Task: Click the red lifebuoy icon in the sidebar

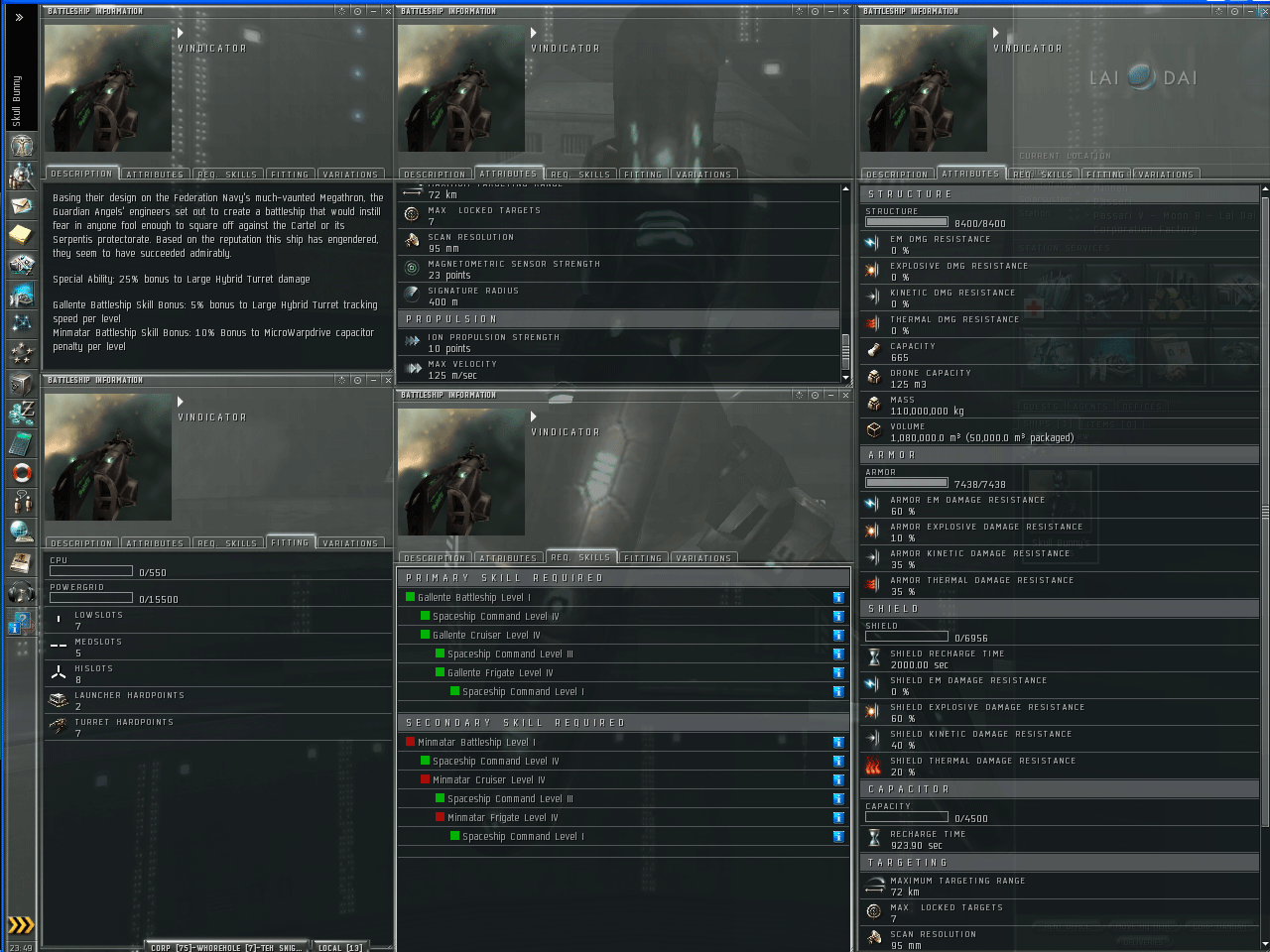Action: click(x=21, y=473)
